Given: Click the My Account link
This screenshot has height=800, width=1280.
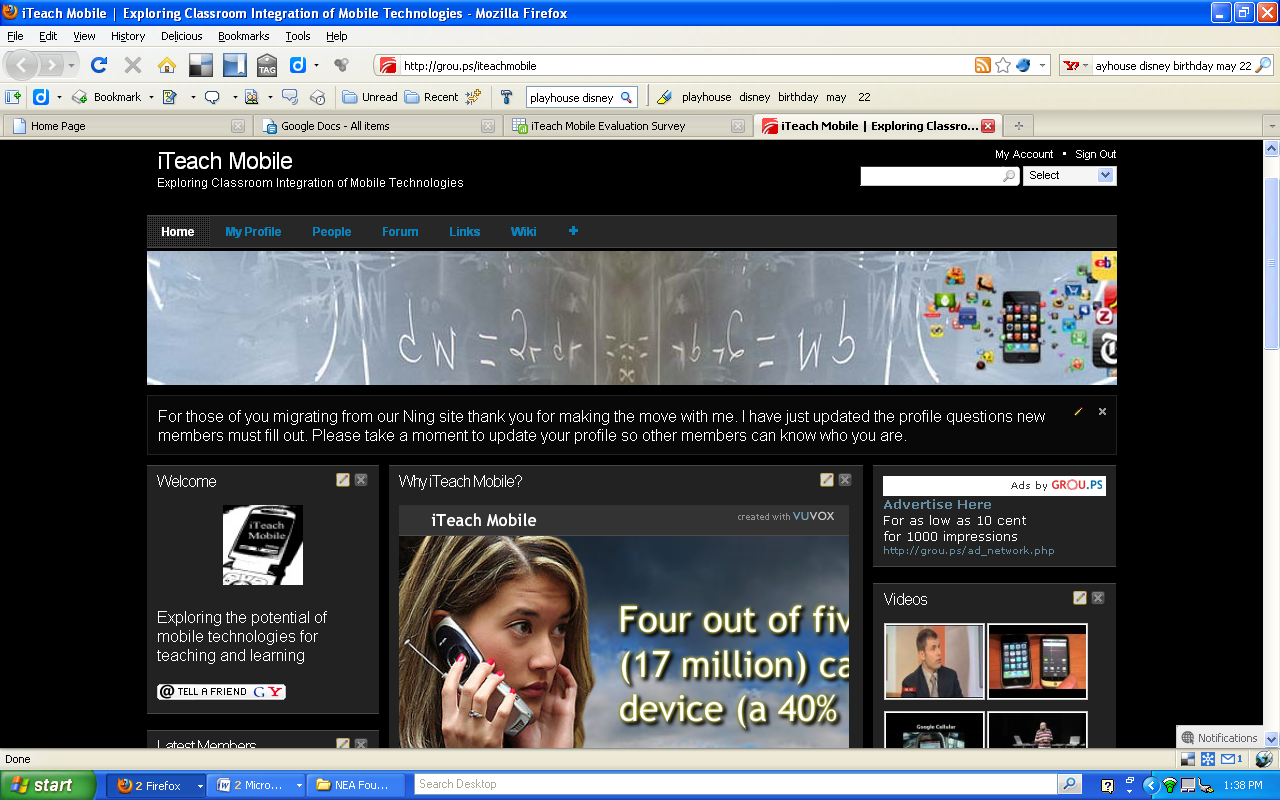Looking at the screenshot, I should [1024, 154].
